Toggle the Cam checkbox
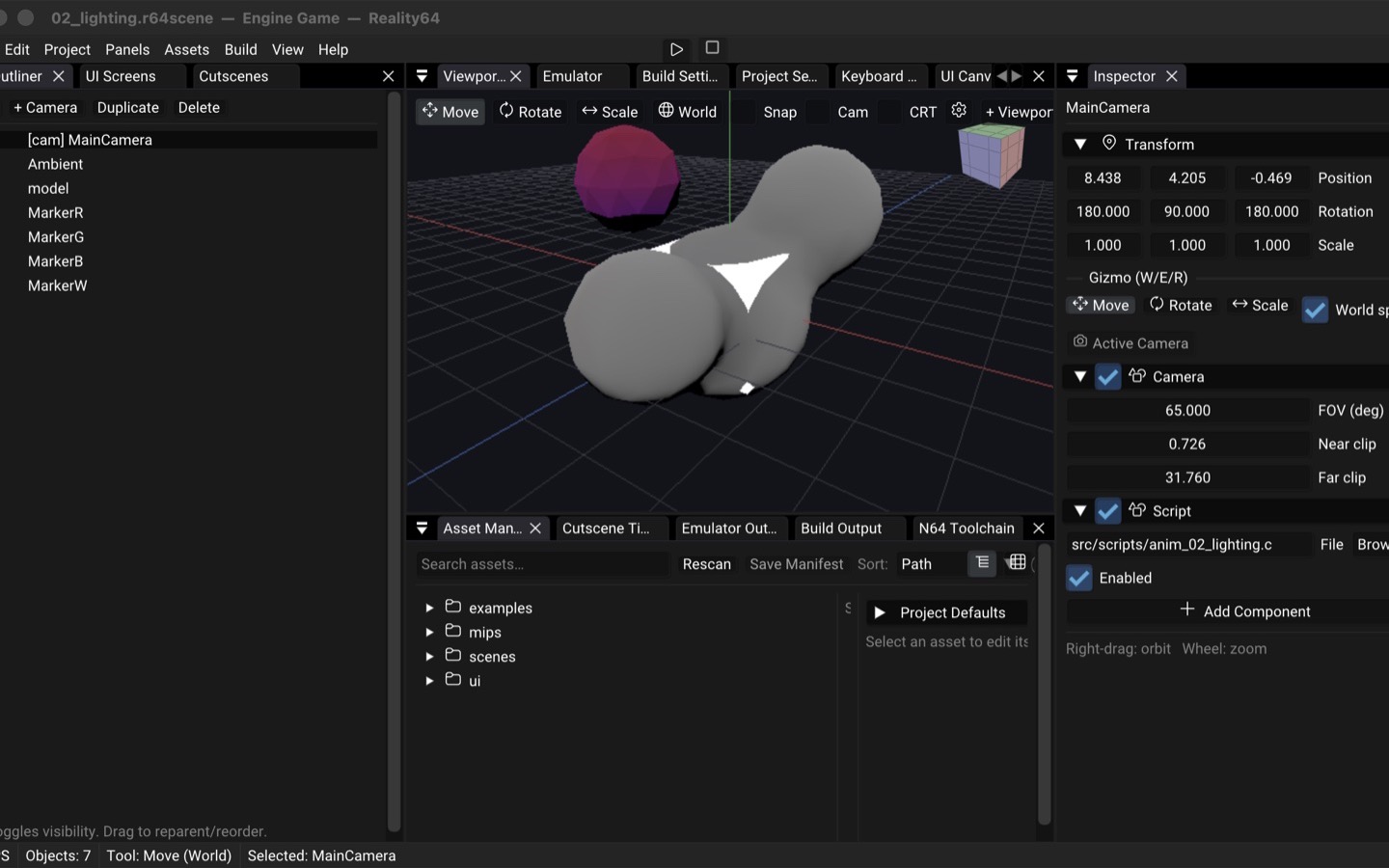The width and height of the screenshot is (1389, 868). pos(819,112)
